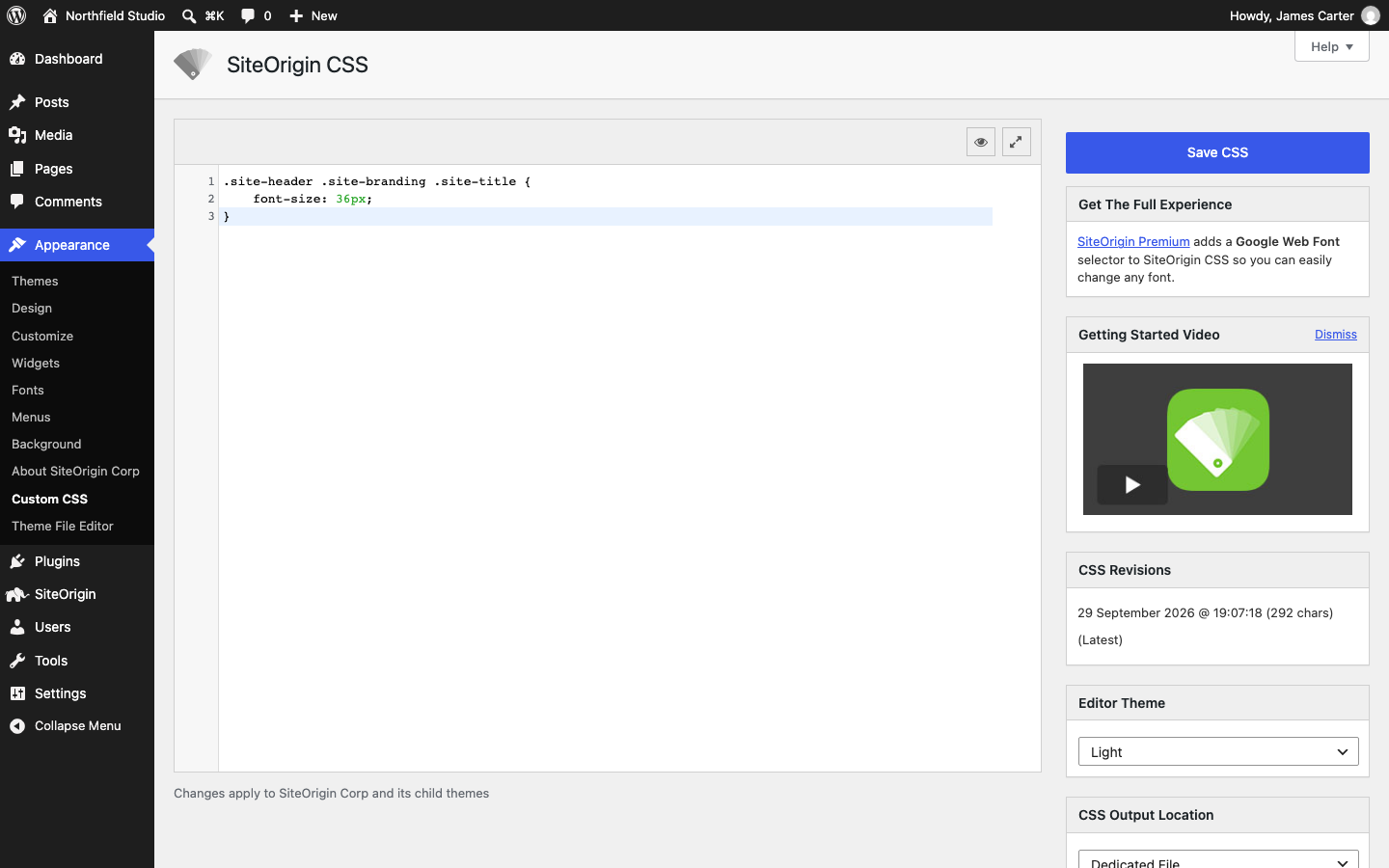Click the green SiteOrigin video thumbnail

(1218, 440)
